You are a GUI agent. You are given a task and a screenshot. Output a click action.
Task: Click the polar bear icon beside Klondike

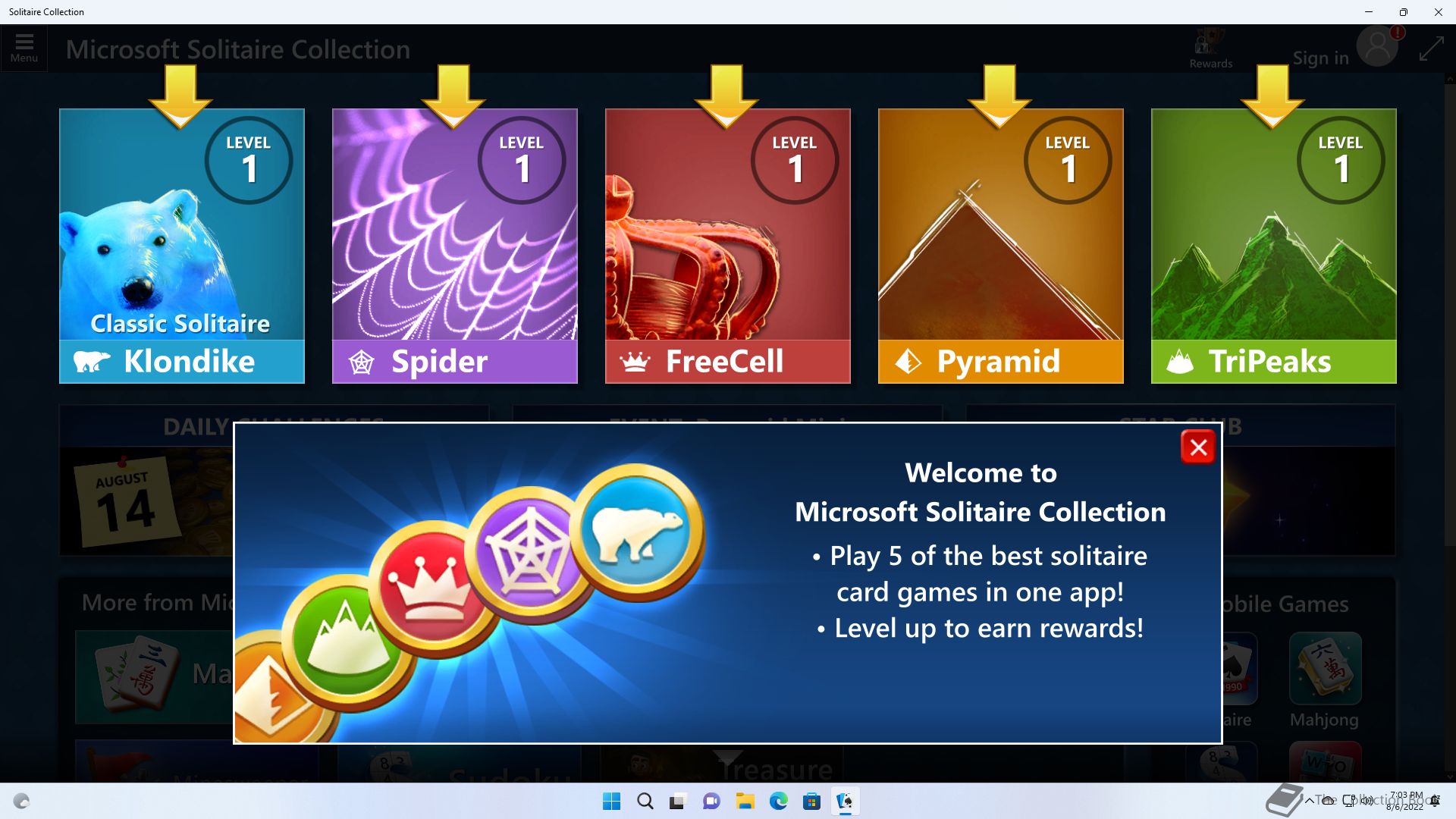[x=92, y=362]
